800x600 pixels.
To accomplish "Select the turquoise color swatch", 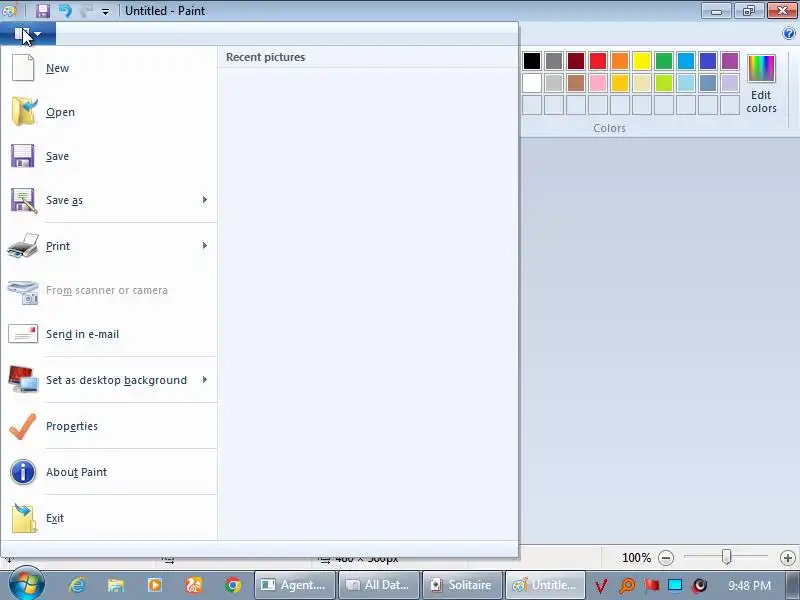I will click(x=686, y=61).
